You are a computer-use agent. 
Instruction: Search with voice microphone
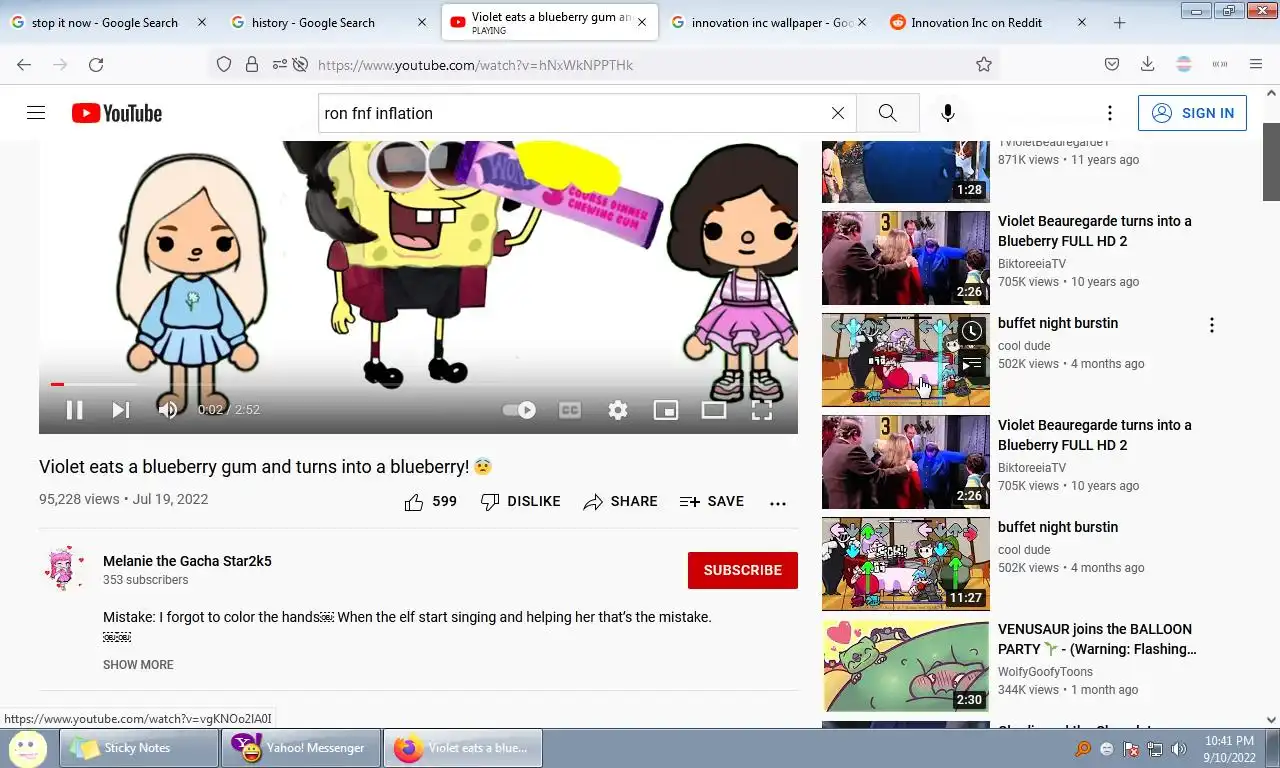point(948,113)
